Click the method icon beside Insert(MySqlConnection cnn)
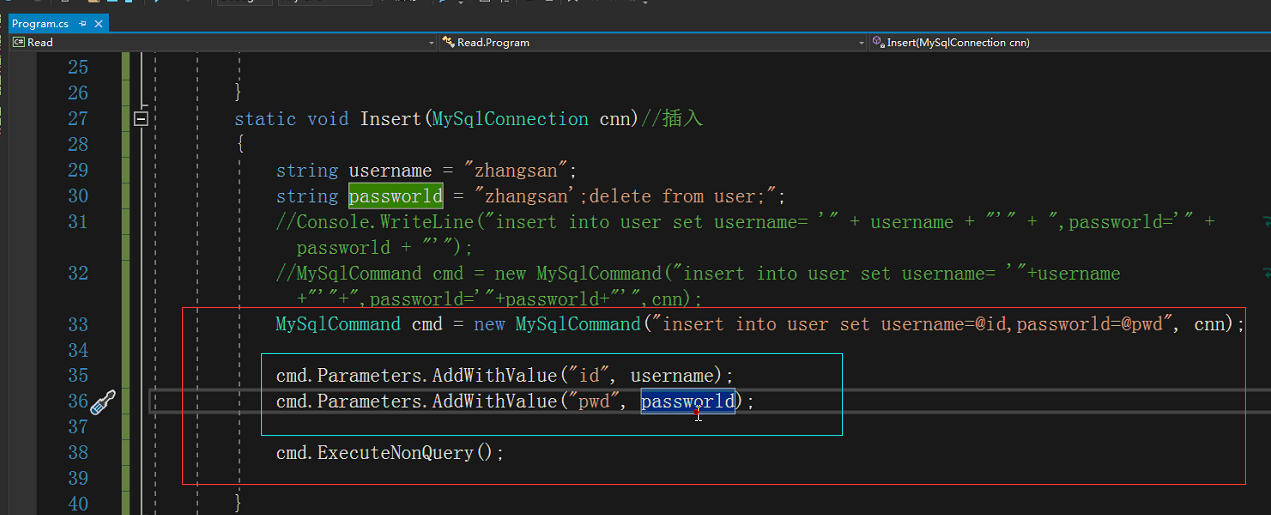 pyautogui.click(x=878, y=42)
